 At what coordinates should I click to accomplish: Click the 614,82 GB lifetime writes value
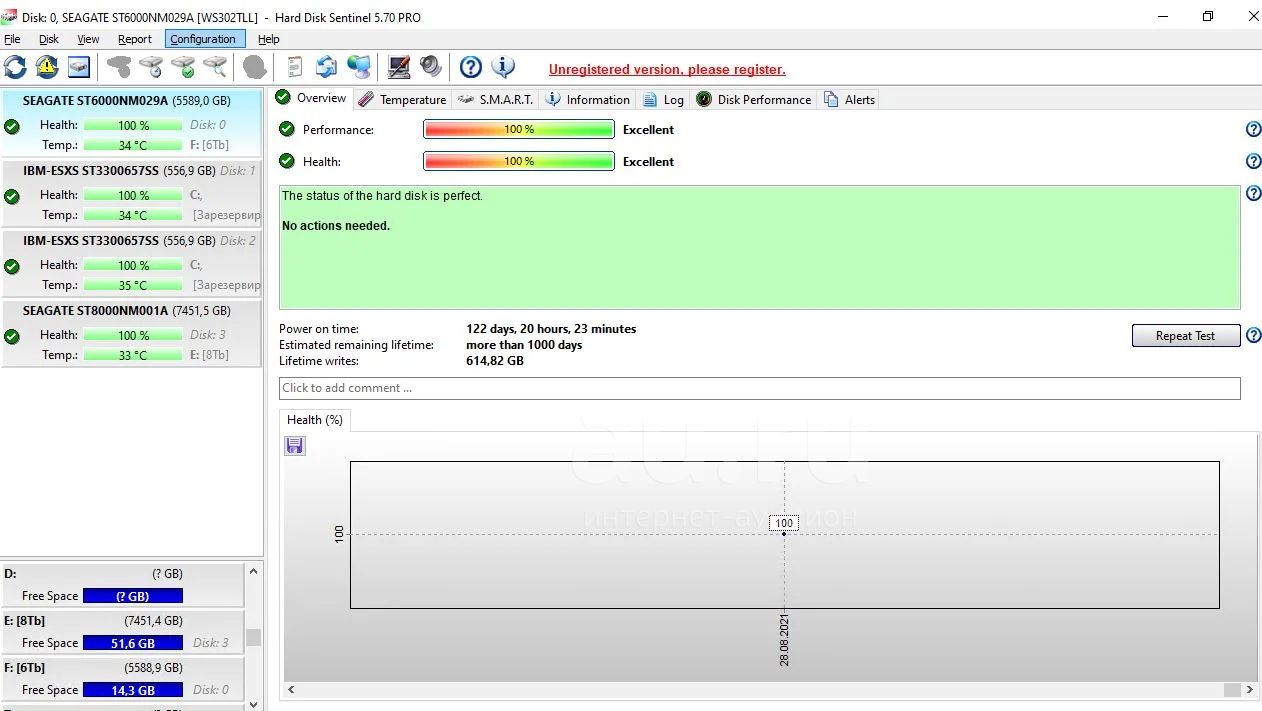point(495,361)
